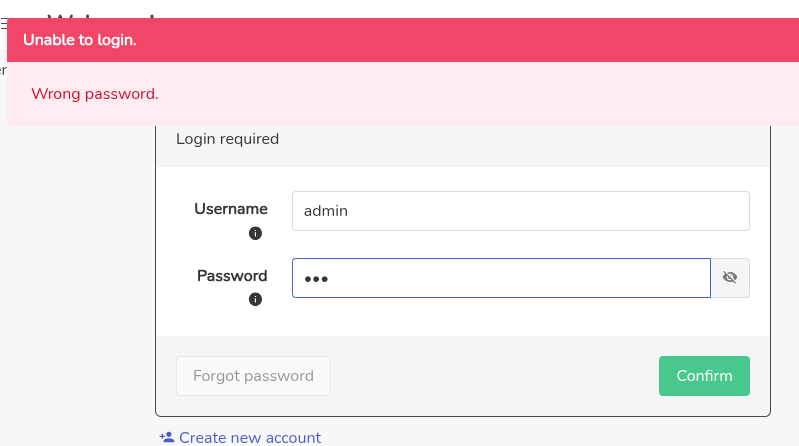The image size is (799, 446).
Task: Click the Wrong password message text
Action: 95,94
